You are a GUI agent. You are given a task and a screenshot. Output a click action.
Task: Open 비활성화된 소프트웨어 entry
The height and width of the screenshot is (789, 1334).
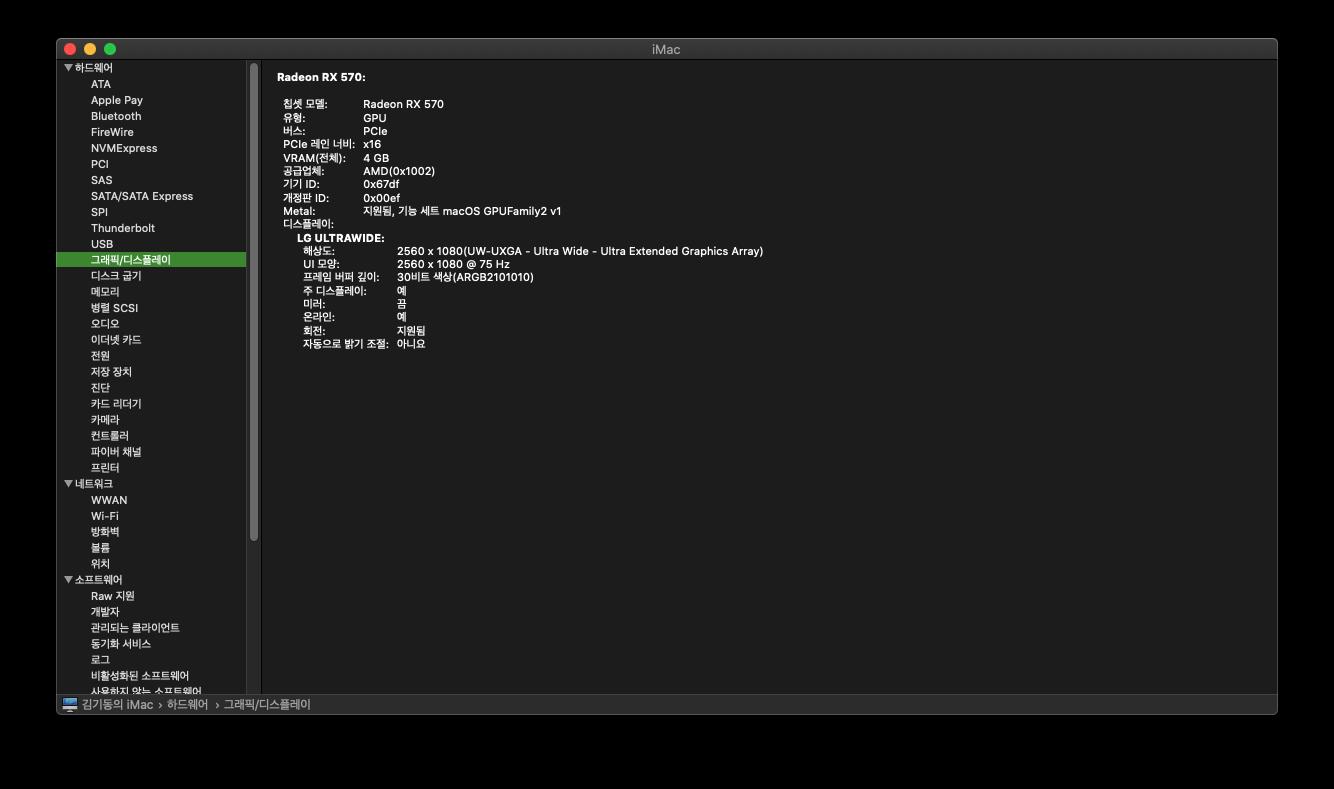point(140,676)
